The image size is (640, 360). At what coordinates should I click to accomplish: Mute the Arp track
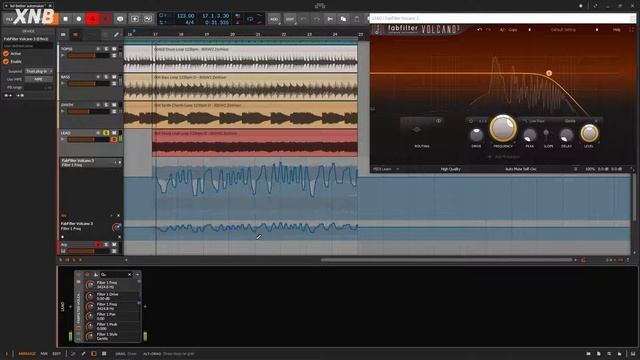(114, 244)
